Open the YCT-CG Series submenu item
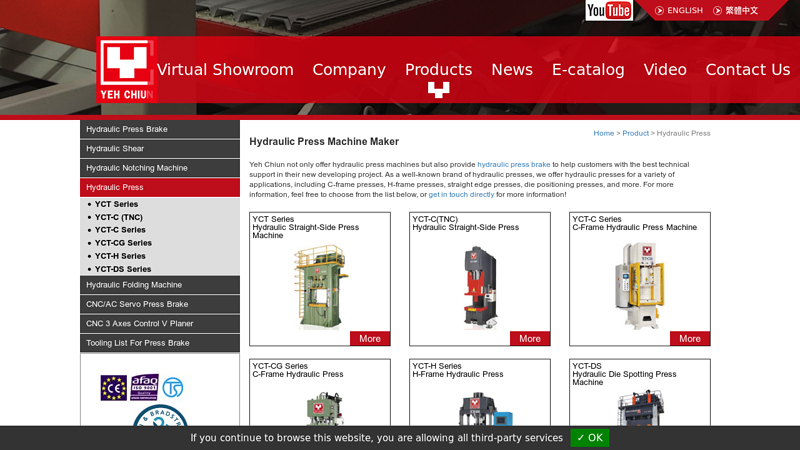This screenshot has height=450, width=800. [x=123, y=243]
